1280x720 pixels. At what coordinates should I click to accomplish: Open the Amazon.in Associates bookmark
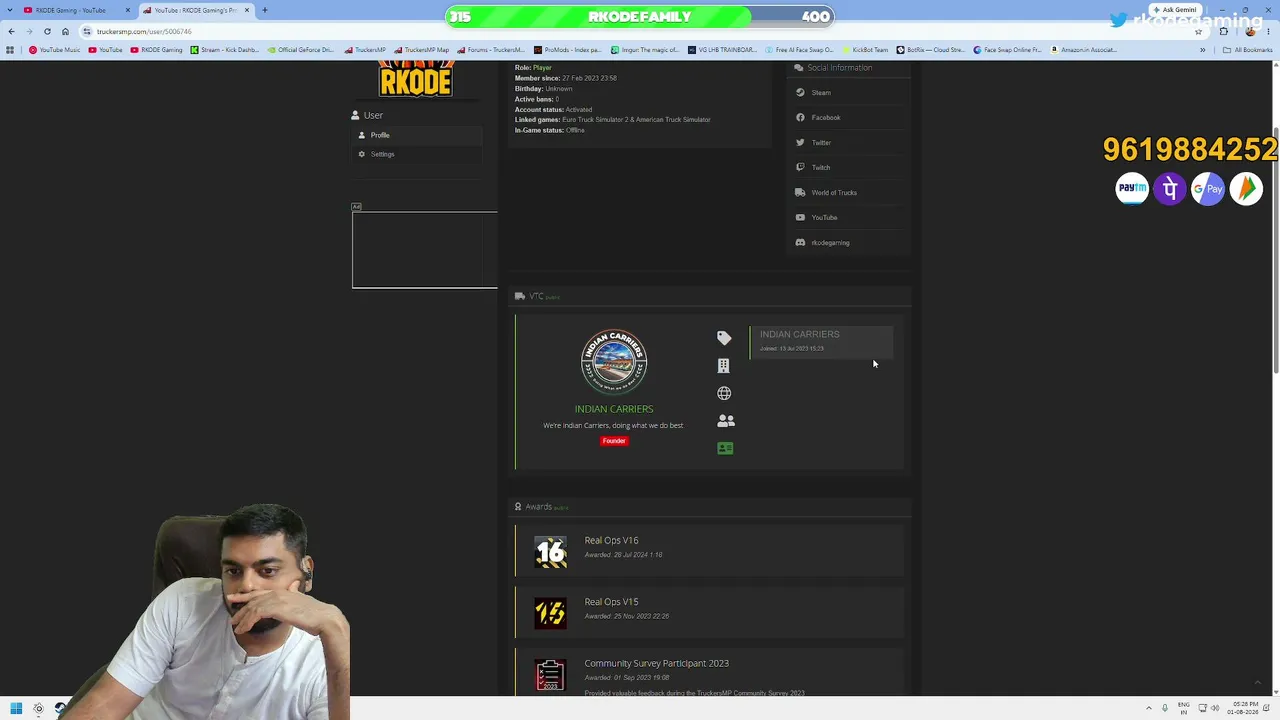1084,50
